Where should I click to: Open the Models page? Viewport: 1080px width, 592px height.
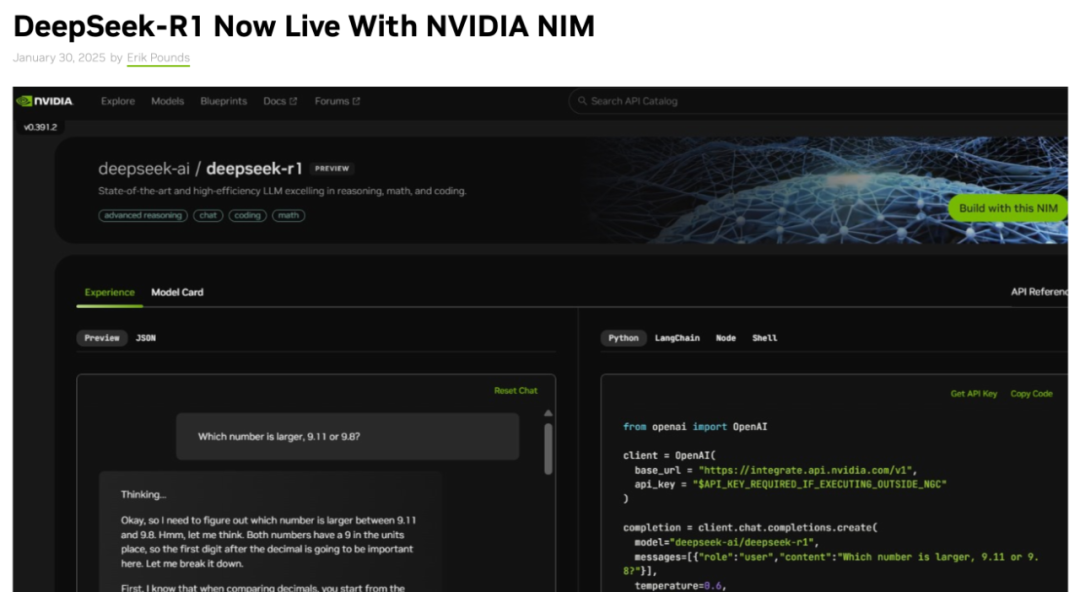[167, 101]
